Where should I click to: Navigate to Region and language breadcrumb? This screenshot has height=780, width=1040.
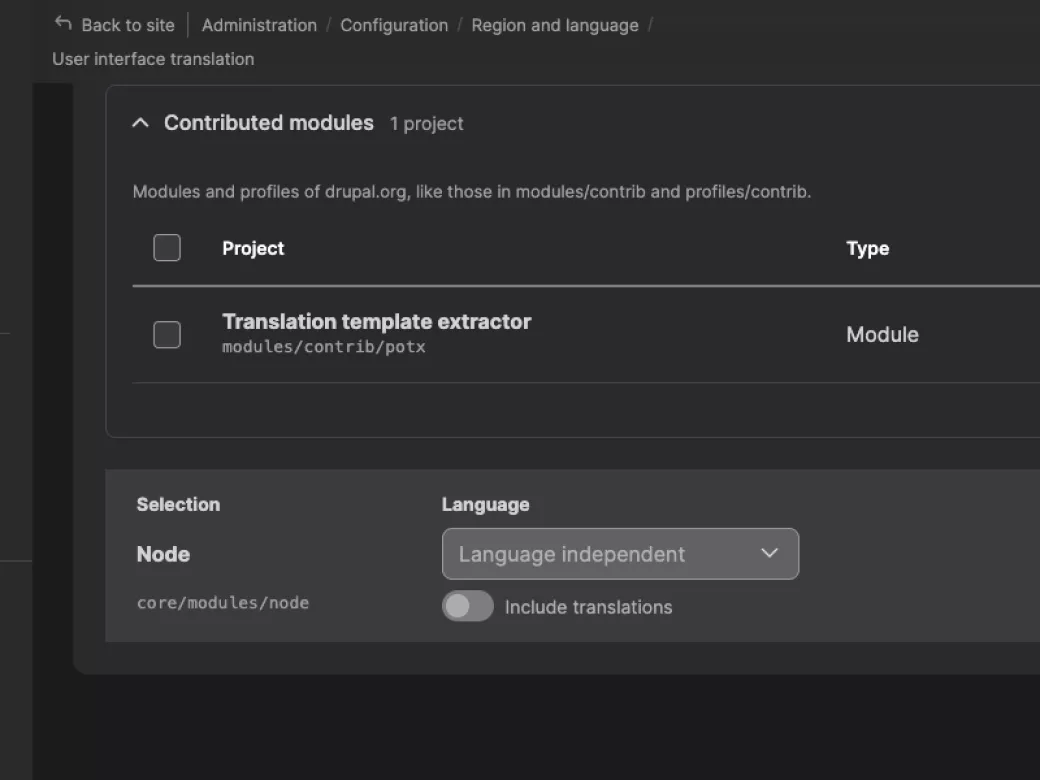coord(554,25)
